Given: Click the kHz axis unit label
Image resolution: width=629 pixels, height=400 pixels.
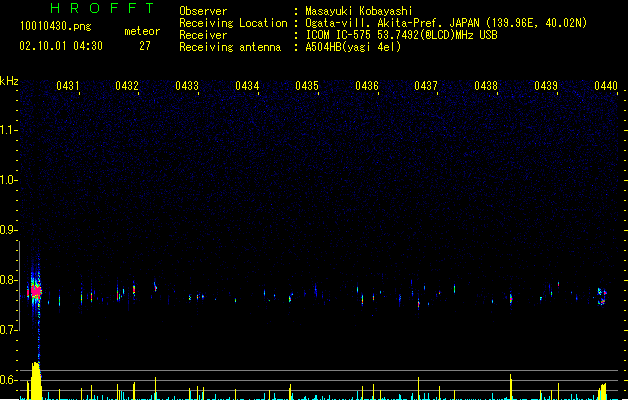Looking at the screenshot, I should click(9, 81).
